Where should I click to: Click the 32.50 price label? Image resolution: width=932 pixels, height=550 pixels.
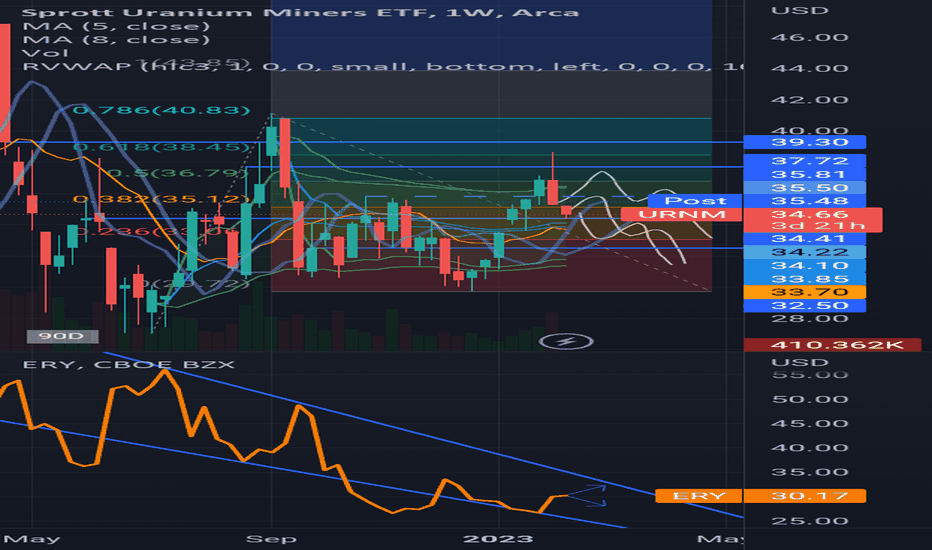click(x=804, y=306)
